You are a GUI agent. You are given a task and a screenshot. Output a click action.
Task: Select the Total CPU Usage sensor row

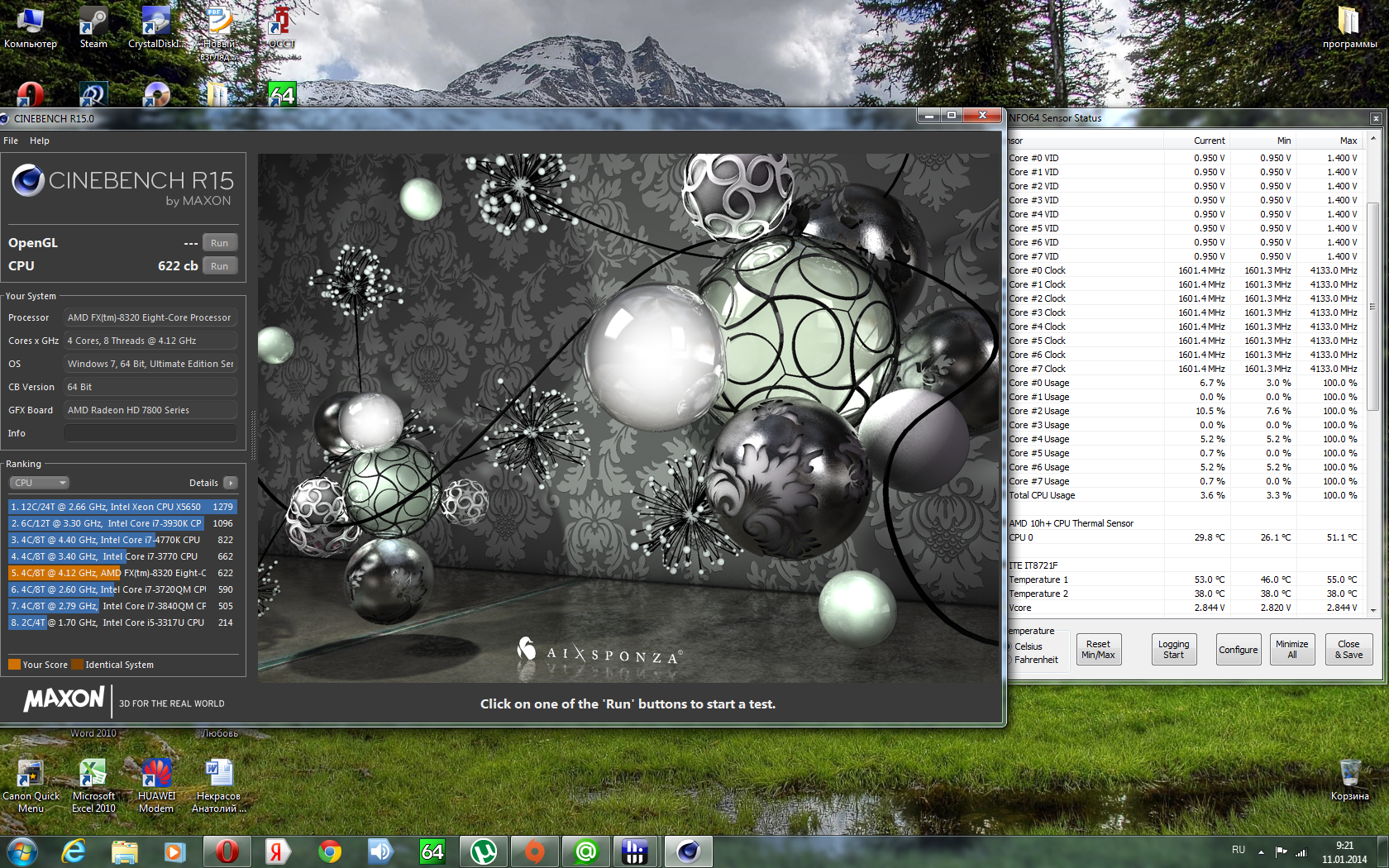coord(1185,495)
